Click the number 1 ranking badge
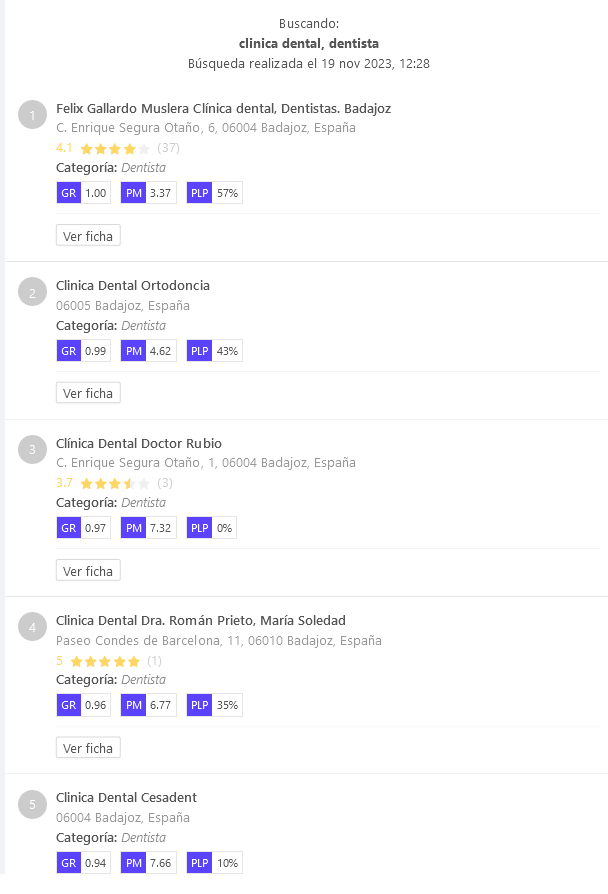Viewport: 608px width, 894px height. tap(33, 115)
